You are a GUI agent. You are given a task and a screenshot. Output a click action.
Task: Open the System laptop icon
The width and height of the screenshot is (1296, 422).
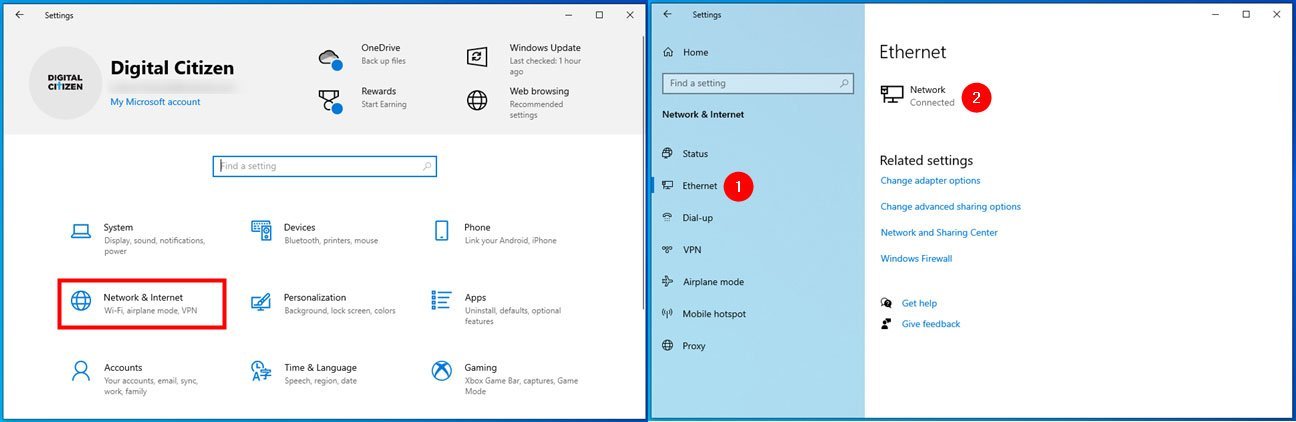(x=81, y=231)
